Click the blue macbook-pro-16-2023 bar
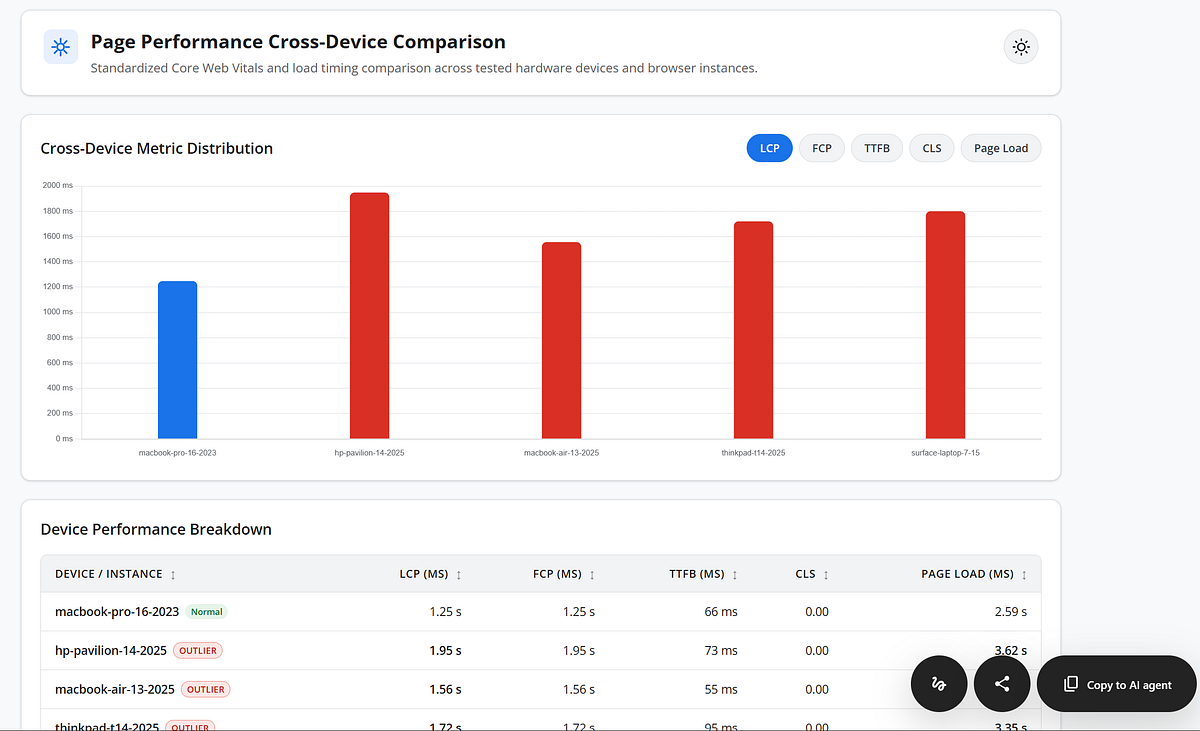Image resolution: width=1200 pixels, height=731 pixels. pos(178,360)
